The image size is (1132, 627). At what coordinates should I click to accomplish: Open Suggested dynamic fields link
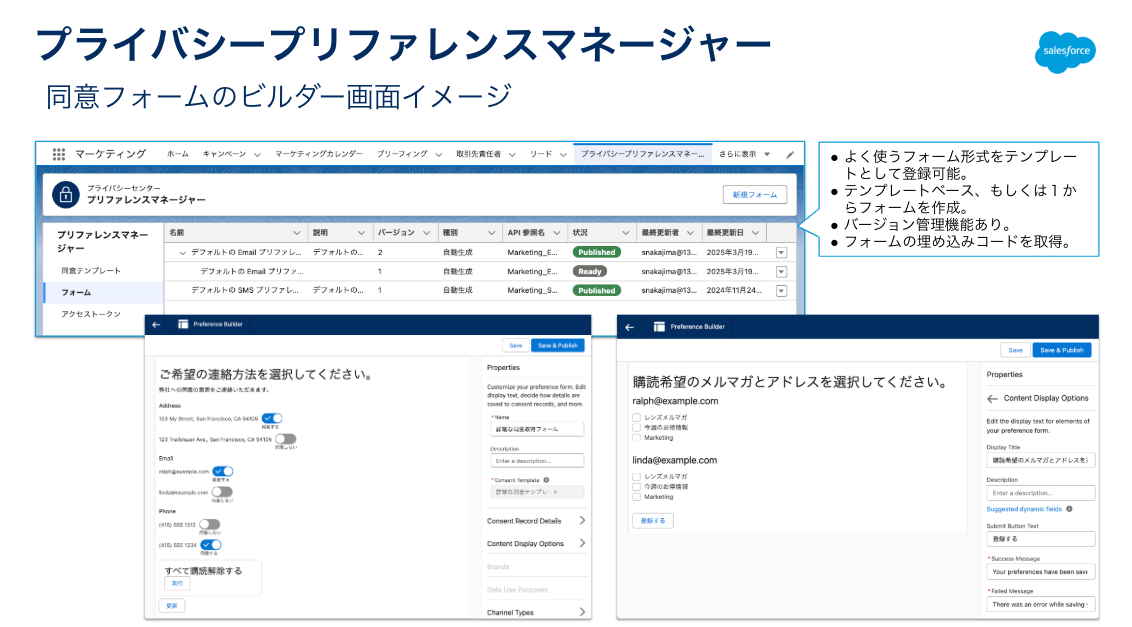(x=1024, y=509)
